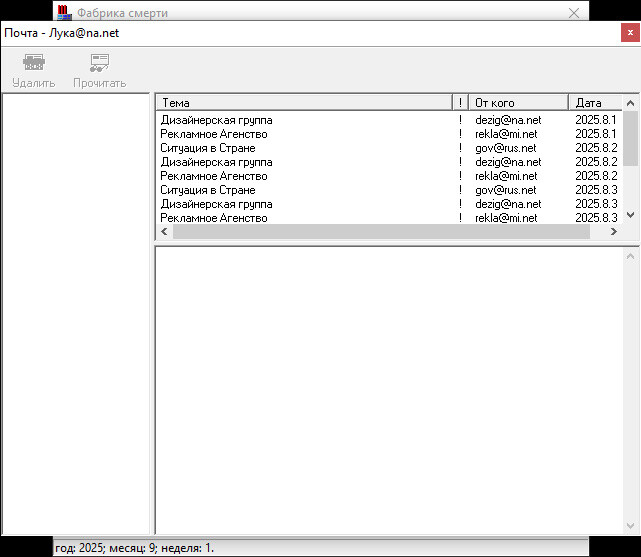Click the Прочитать (read) toolbar icon
Image resolution: width=641 pixels, height=557 pixels.
click(99, 63)
